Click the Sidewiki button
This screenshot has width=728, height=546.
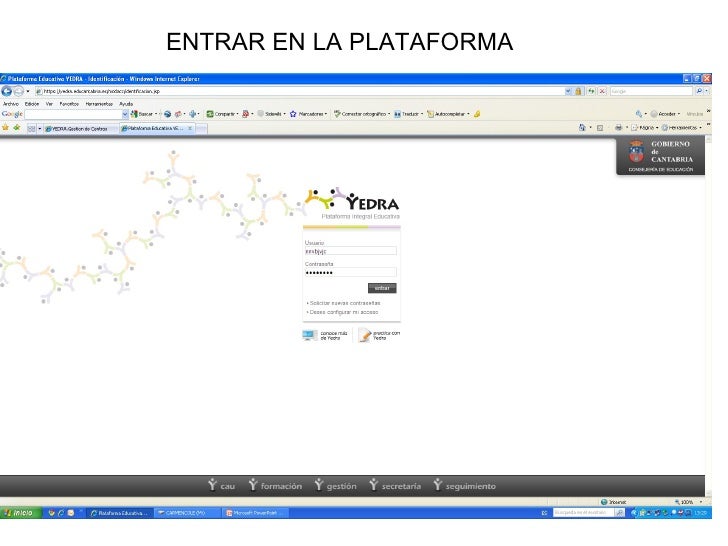click(270, 114)
